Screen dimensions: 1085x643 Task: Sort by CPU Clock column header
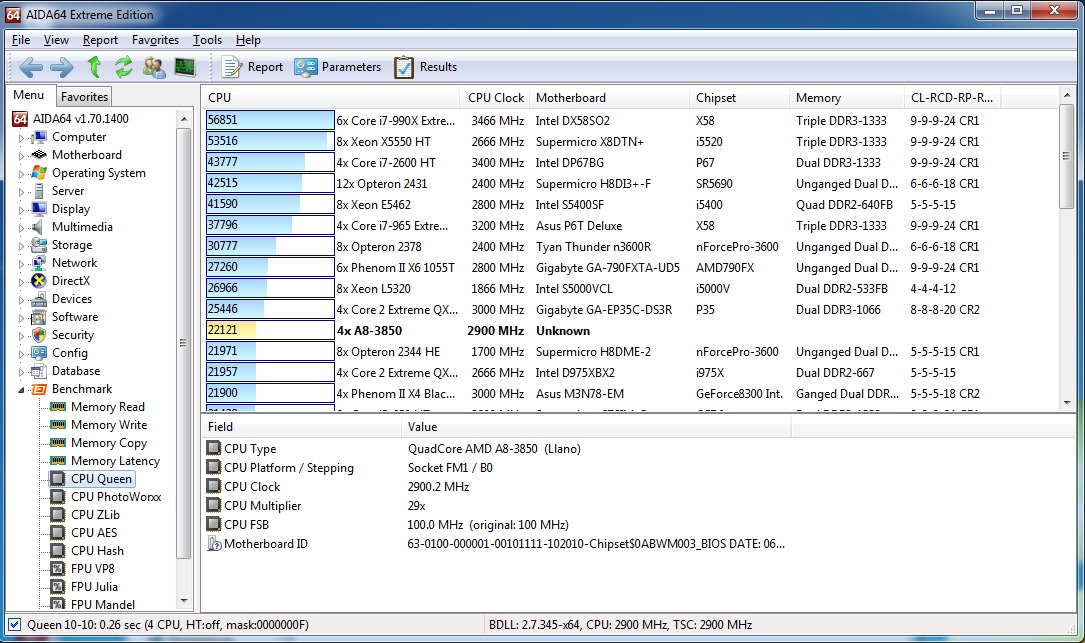click(495, 98)
